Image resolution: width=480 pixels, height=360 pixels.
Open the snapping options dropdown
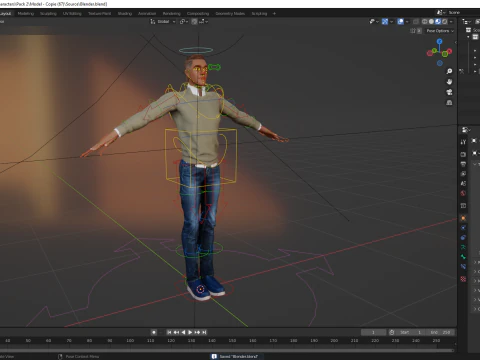pyautogui.click(x=203, y=21)
